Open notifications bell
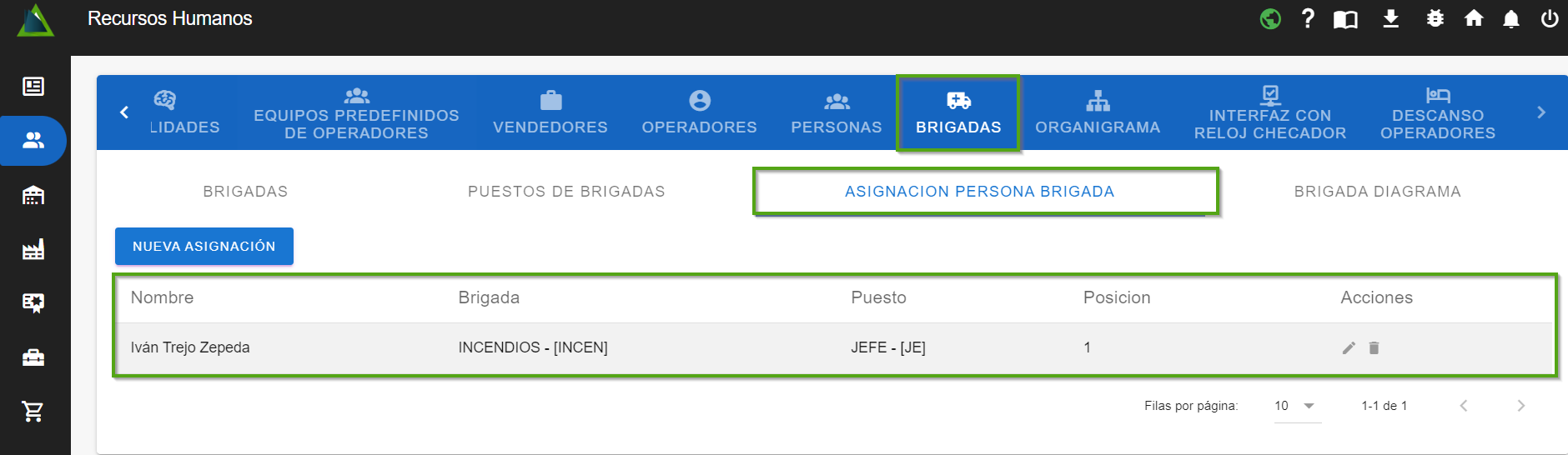The height and width of the screenshot is (455, 1568). coord(1510,19)
